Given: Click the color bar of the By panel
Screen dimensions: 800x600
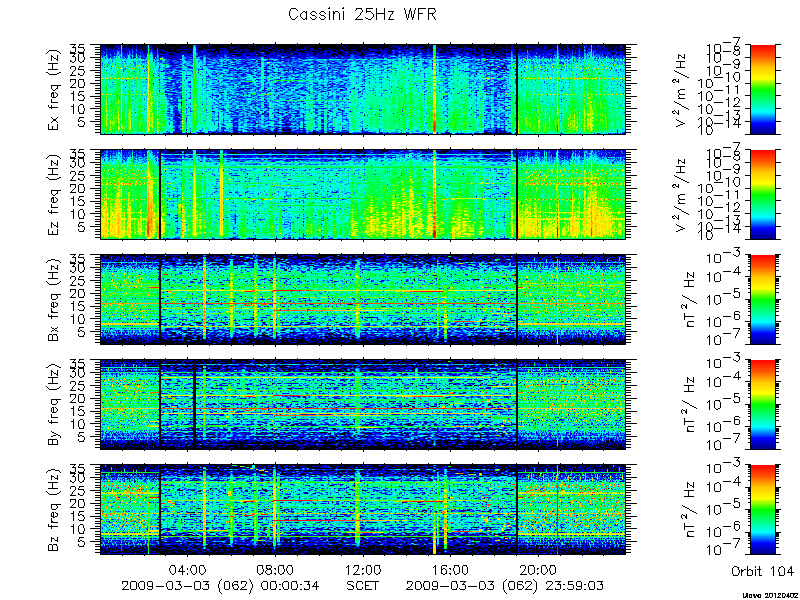Looking at the screenshot, I should pos(762,405).
